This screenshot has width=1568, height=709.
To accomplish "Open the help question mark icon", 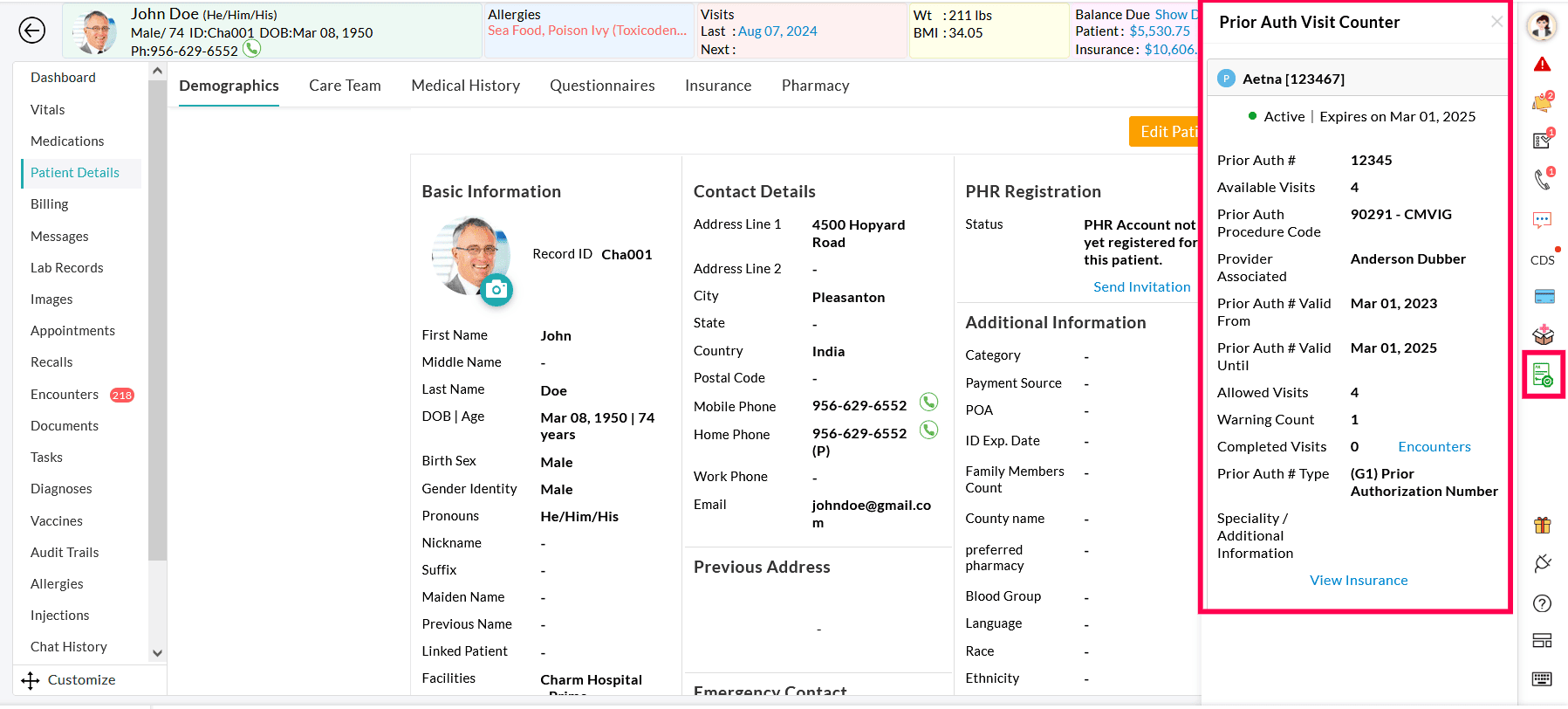I will (x=1542, y=603).
